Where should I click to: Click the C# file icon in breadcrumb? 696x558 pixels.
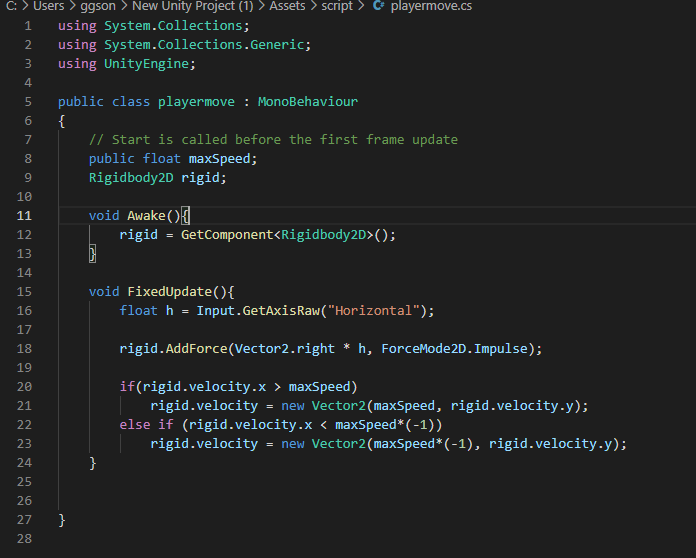(x=378, y=7)
